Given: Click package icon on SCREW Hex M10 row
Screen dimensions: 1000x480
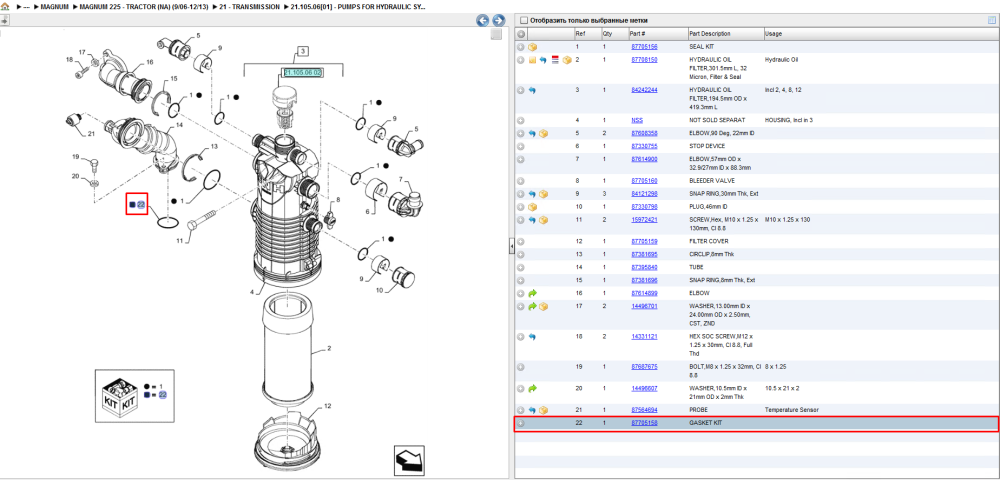Looking at the screenshot, I should click(x=543, y=220).
